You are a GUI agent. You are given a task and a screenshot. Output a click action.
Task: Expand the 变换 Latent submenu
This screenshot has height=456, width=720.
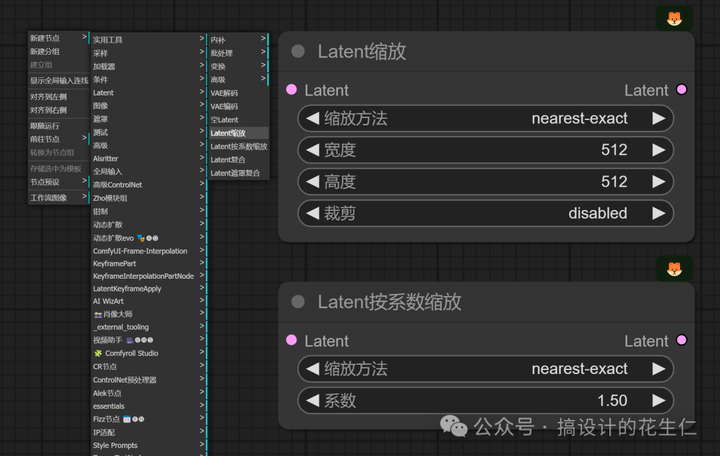[238, 67]
